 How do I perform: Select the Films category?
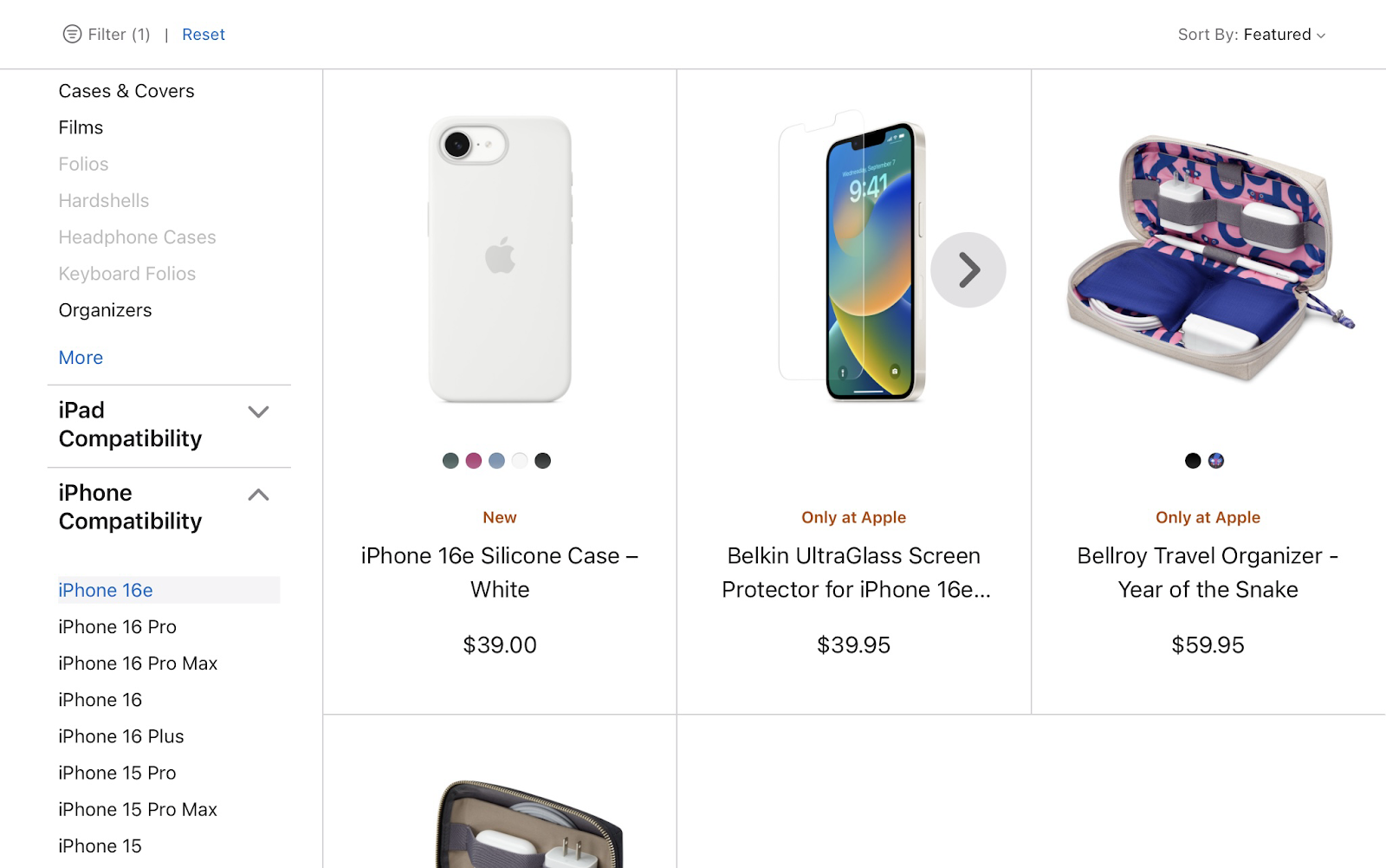(x=81, y=126)
